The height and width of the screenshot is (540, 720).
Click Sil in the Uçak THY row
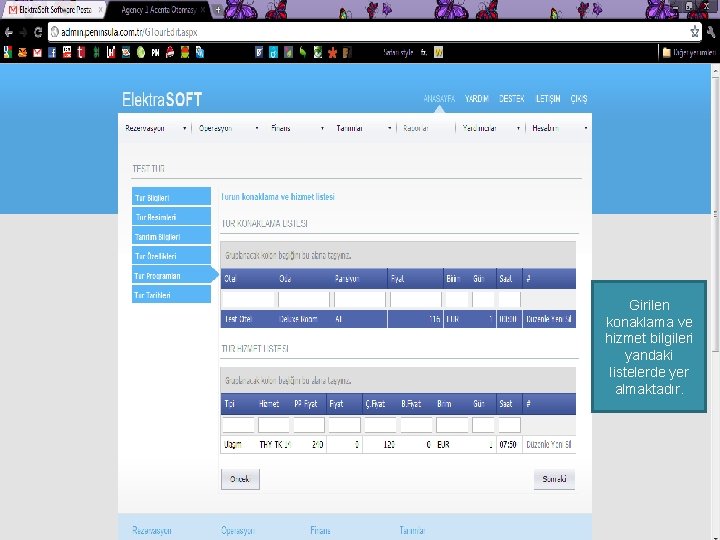tap(568, 444)
